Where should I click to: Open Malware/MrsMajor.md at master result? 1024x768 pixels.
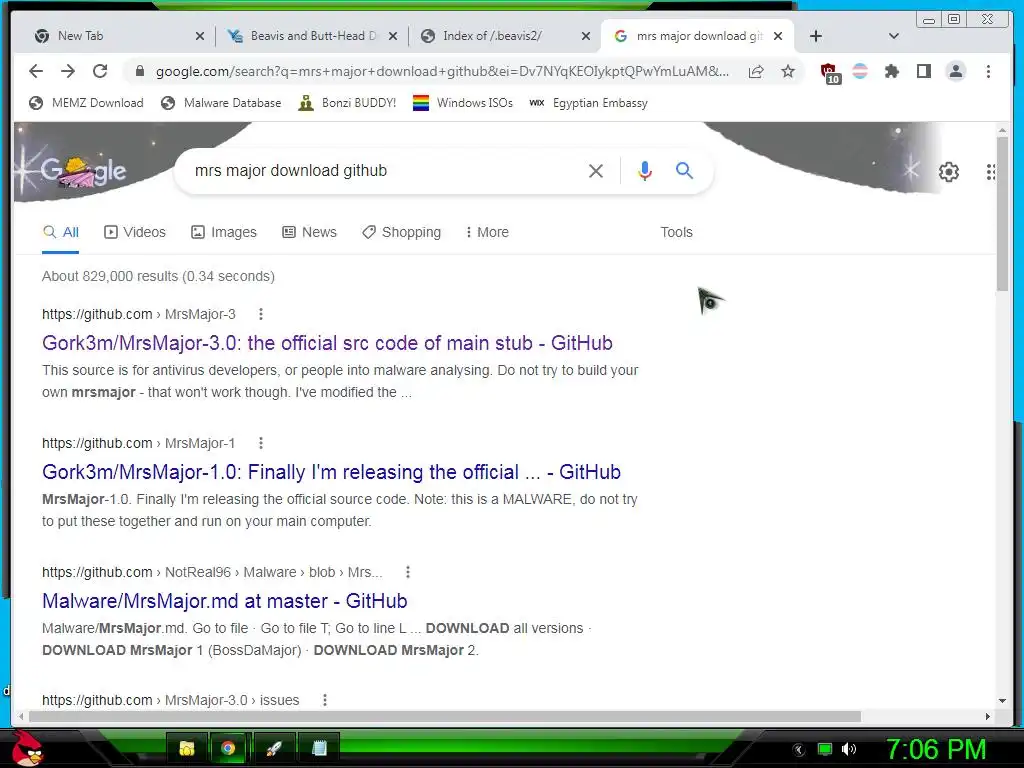225,601
